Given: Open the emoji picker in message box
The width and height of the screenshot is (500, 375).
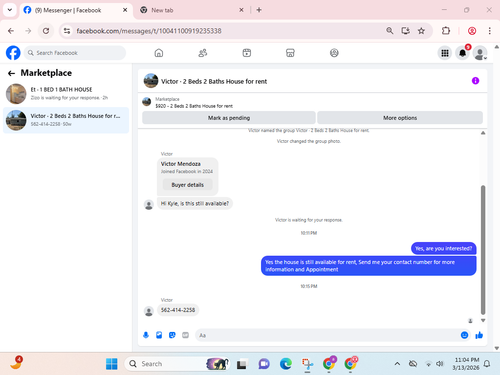Looking at the screenshot, I should coord(464,335).
